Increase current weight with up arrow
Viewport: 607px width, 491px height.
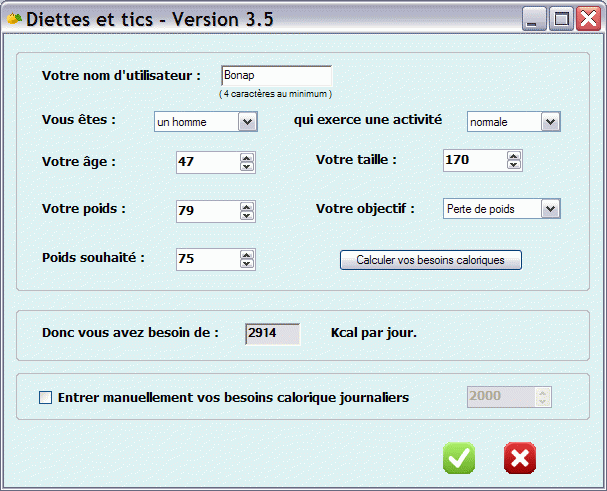coord(247,205)
